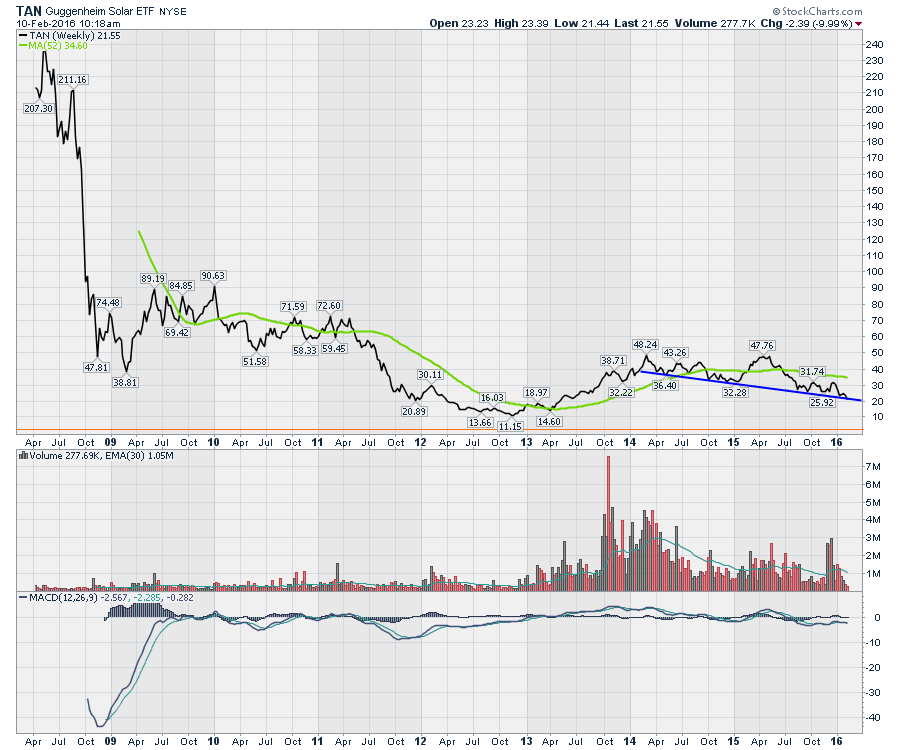
Task: Click the 43.26 price label
Action: [675, 353]
